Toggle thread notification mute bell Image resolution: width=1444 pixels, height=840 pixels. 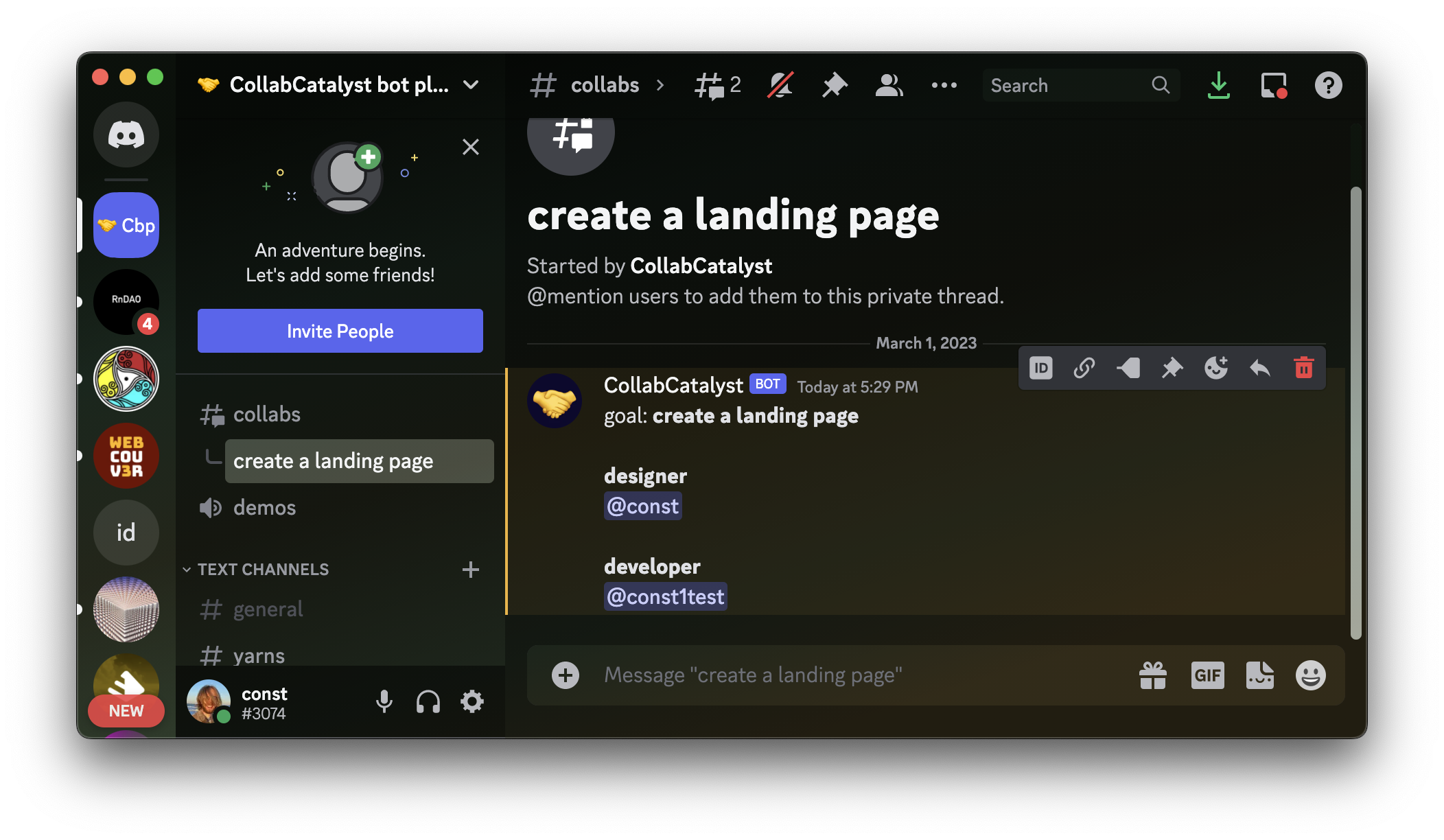(x=781, y=85)
